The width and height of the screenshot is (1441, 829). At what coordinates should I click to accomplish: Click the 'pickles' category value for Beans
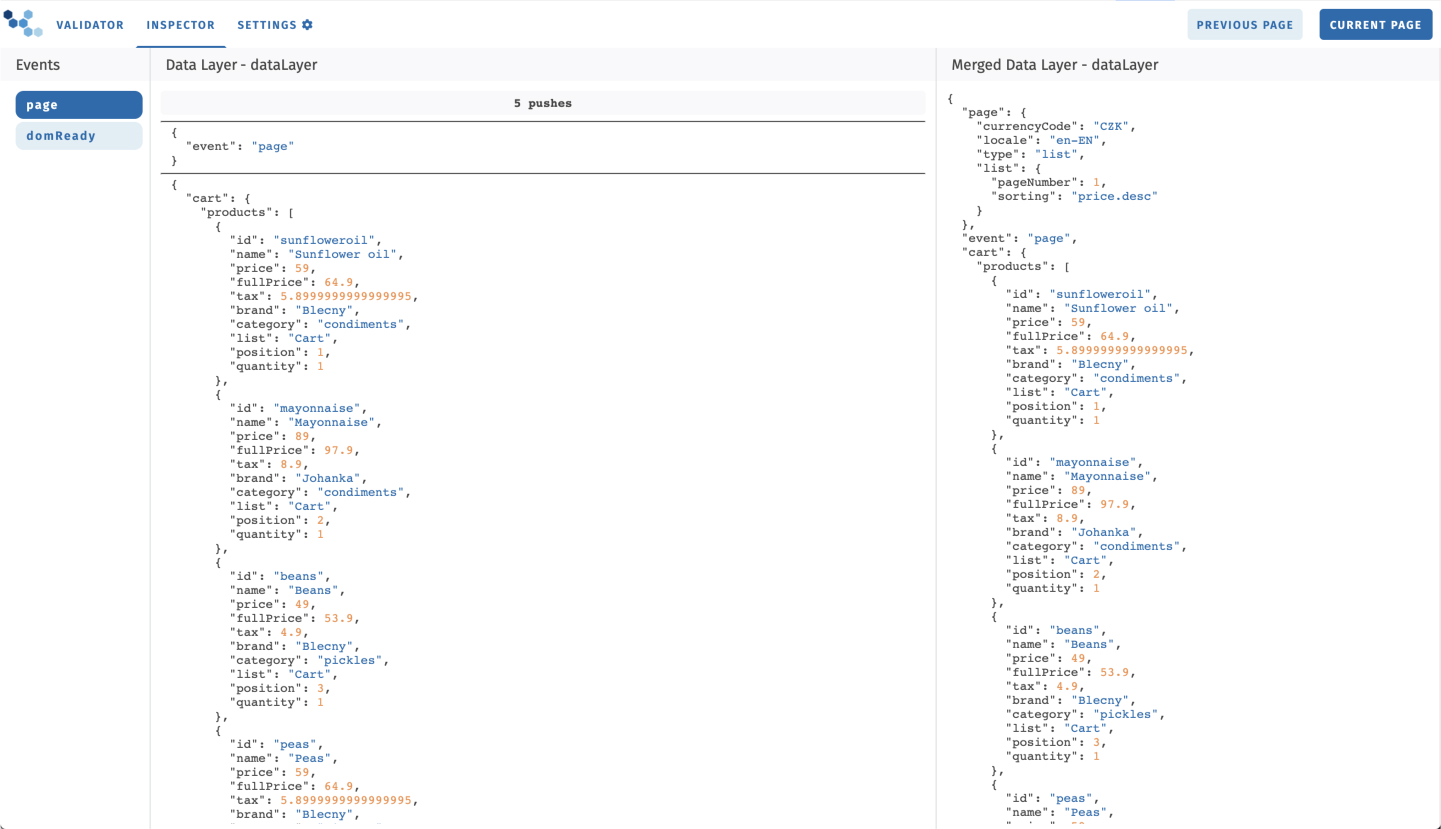point(349,660)
